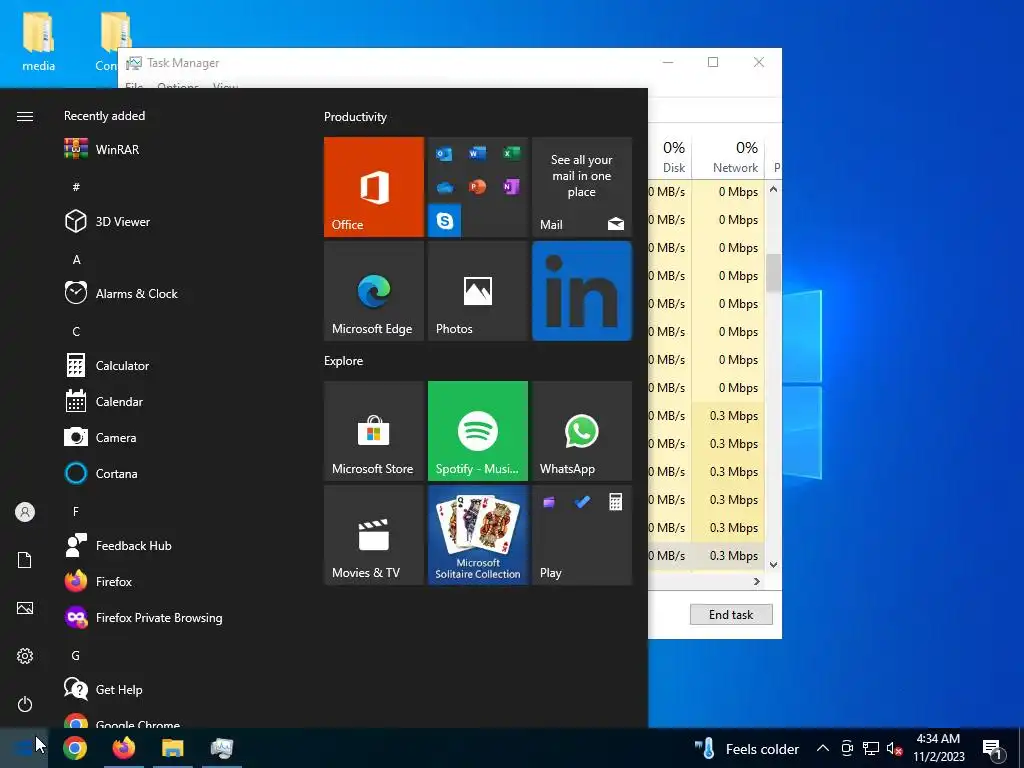Image resolution: width=1024 pixels, height=768 pixels.
Task: Click the Productivity group title
Action: 355,117
